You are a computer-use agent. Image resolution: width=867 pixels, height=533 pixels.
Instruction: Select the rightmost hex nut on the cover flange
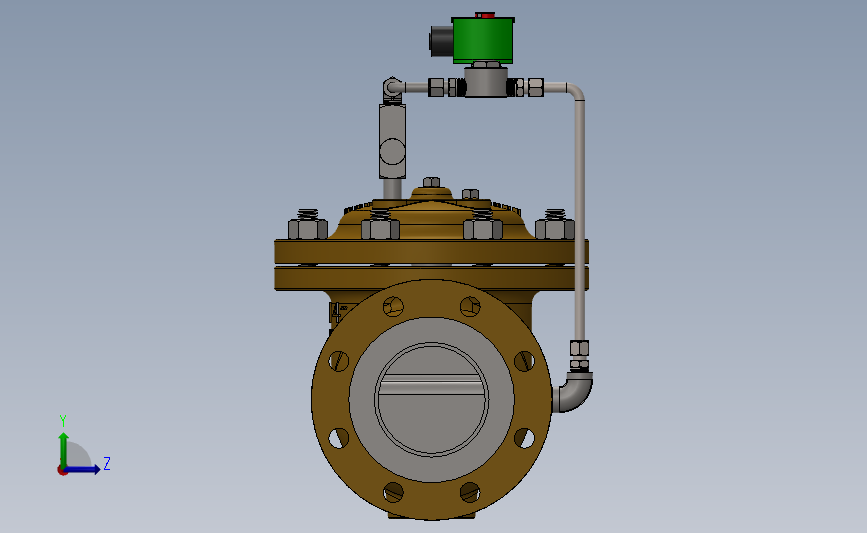[x=555, y=229]
